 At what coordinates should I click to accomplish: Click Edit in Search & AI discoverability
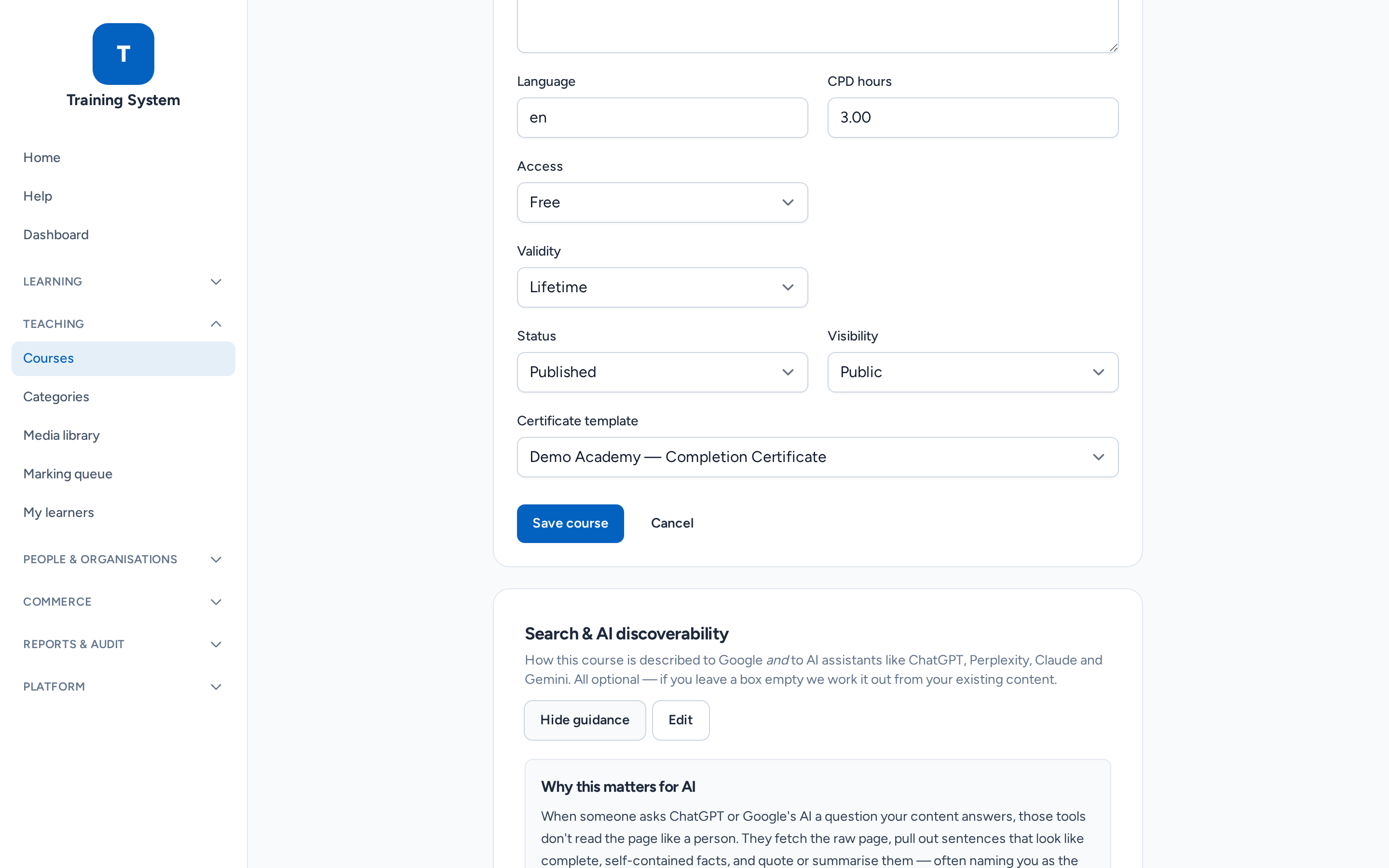coord(680,720)
